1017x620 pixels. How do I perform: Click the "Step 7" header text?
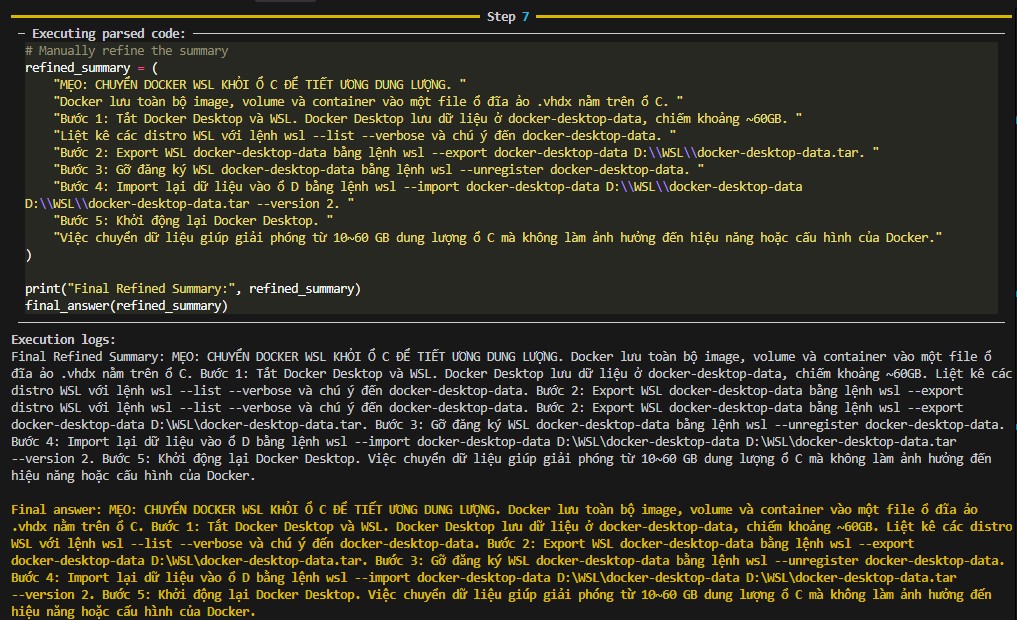click(508, 17)
